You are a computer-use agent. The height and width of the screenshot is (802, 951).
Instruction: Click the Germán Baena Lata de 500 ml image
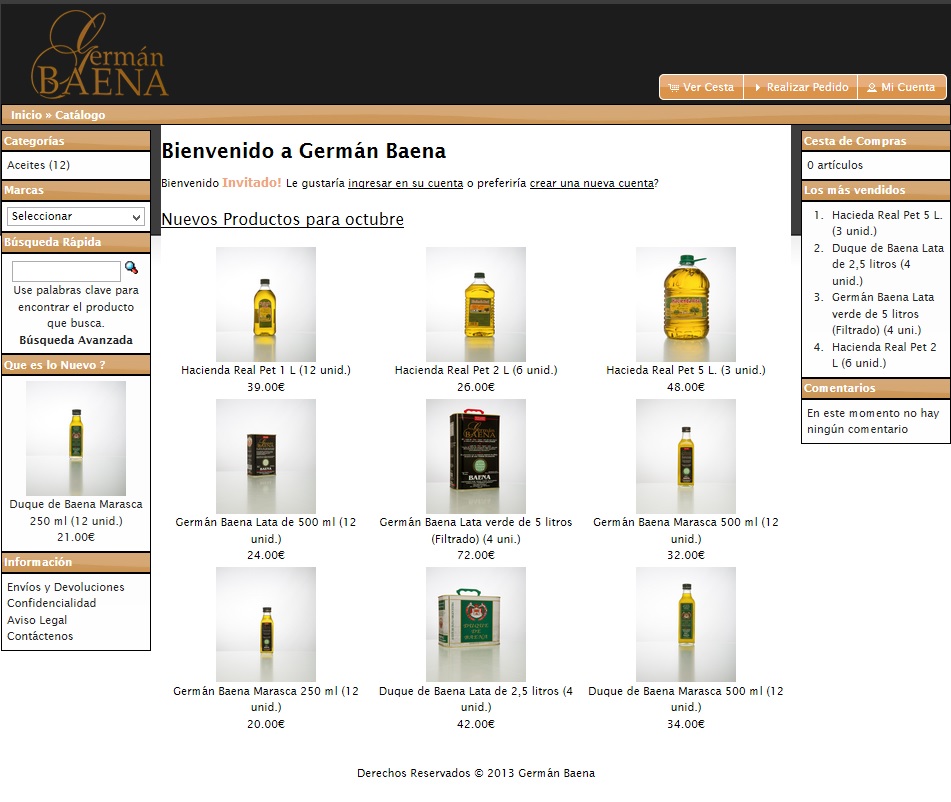pos(266,456)
